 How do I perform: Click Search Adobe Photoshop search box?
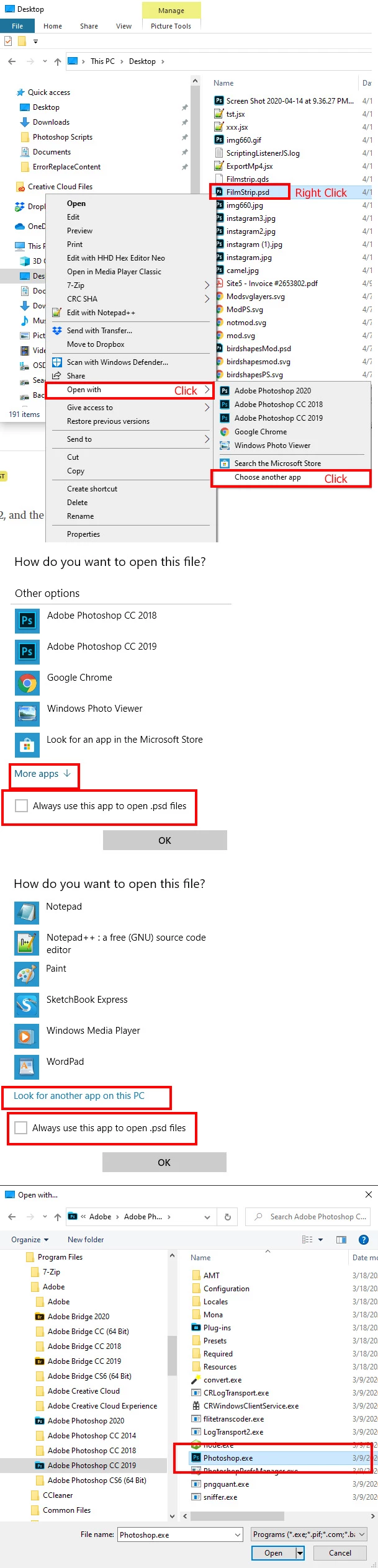pyautogui.click(x=308, y=1217)
